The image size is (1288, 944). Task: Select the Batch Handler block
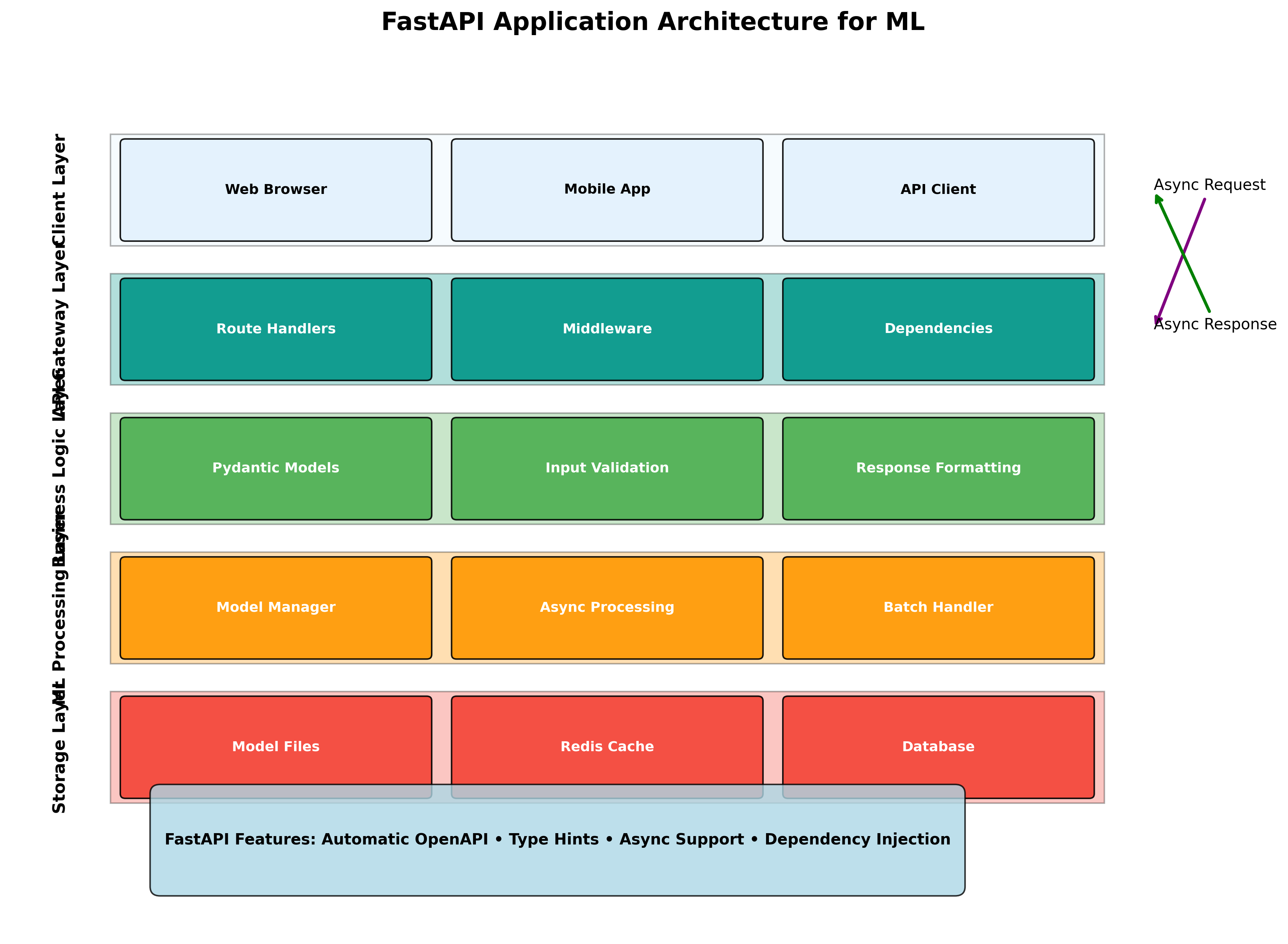tap(938, 608)
